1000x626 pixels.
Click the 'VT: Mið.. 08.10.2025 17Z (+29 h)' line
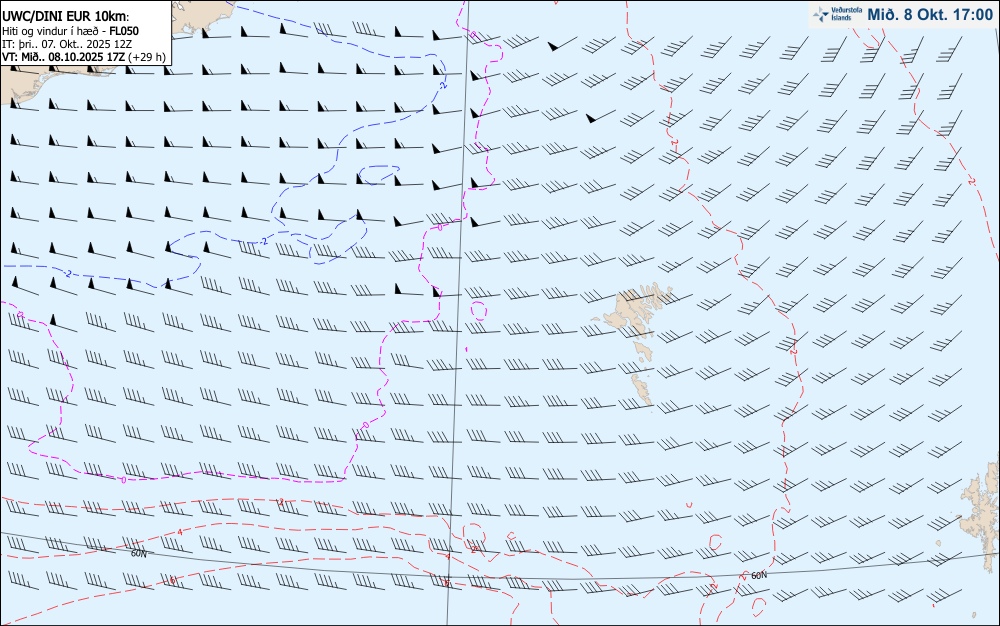point(84,57)
